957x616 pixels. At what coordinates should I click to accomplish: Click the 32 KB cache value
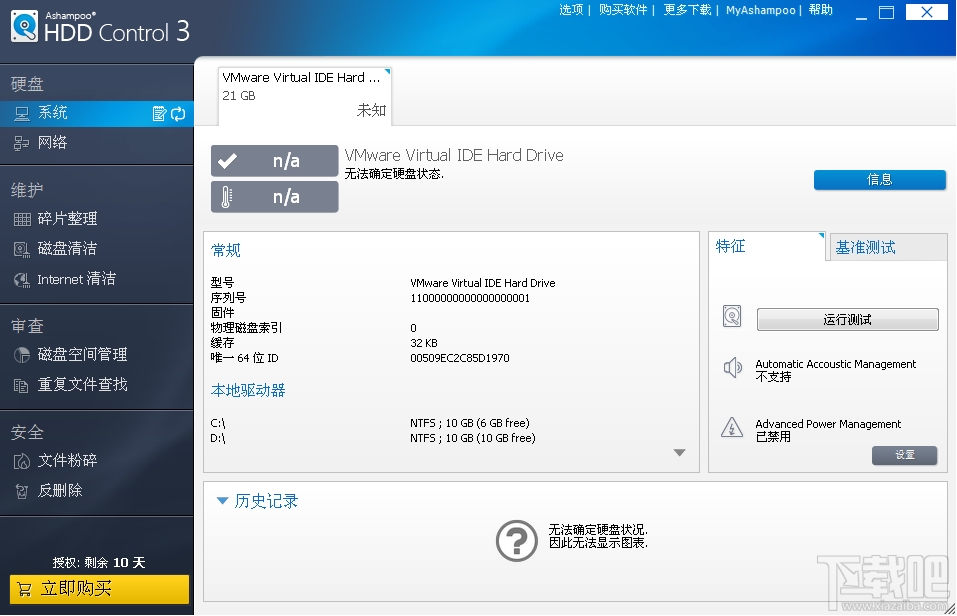(424, 343)
